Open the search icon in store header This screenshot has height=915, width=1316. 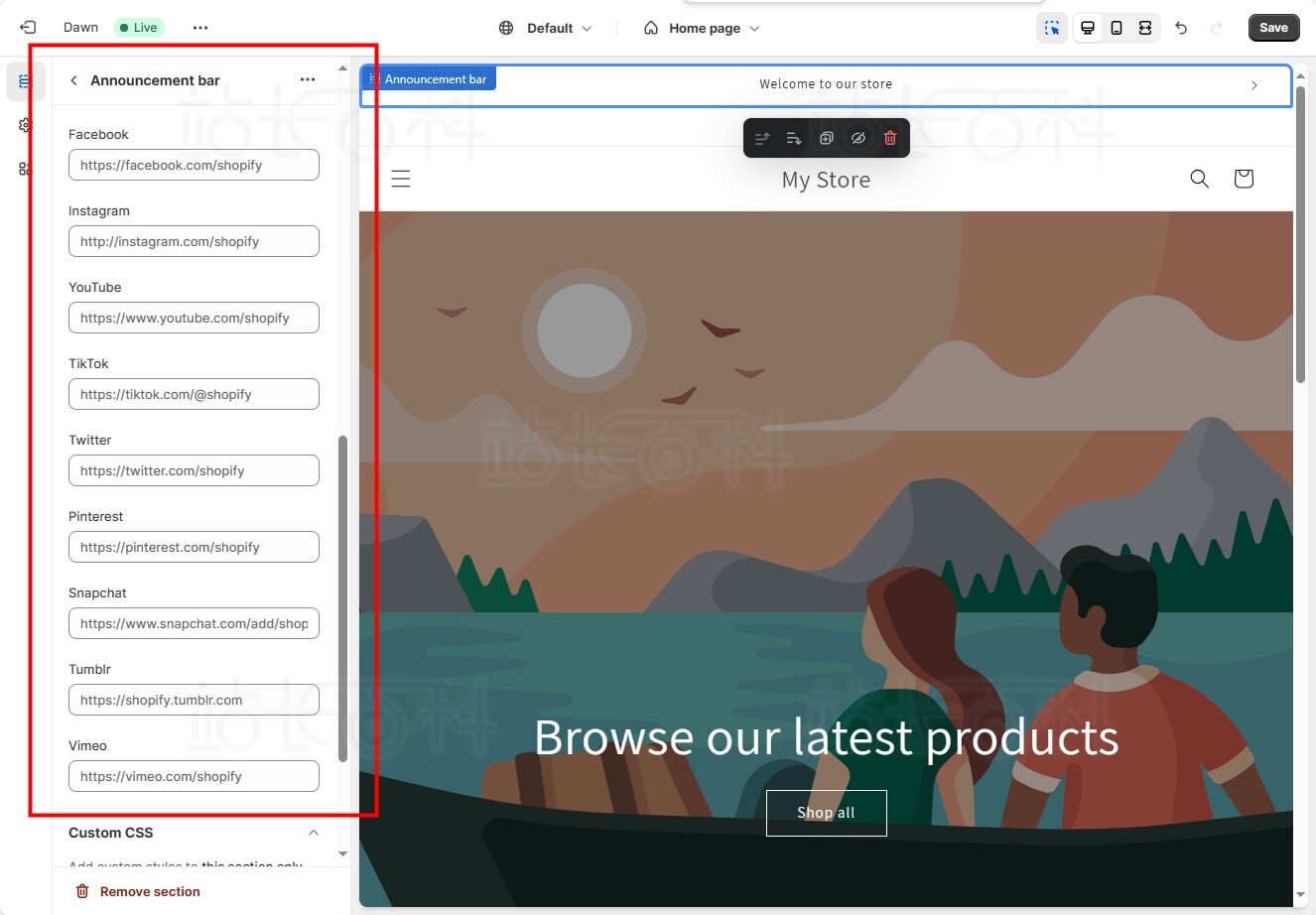[1199, 179]
